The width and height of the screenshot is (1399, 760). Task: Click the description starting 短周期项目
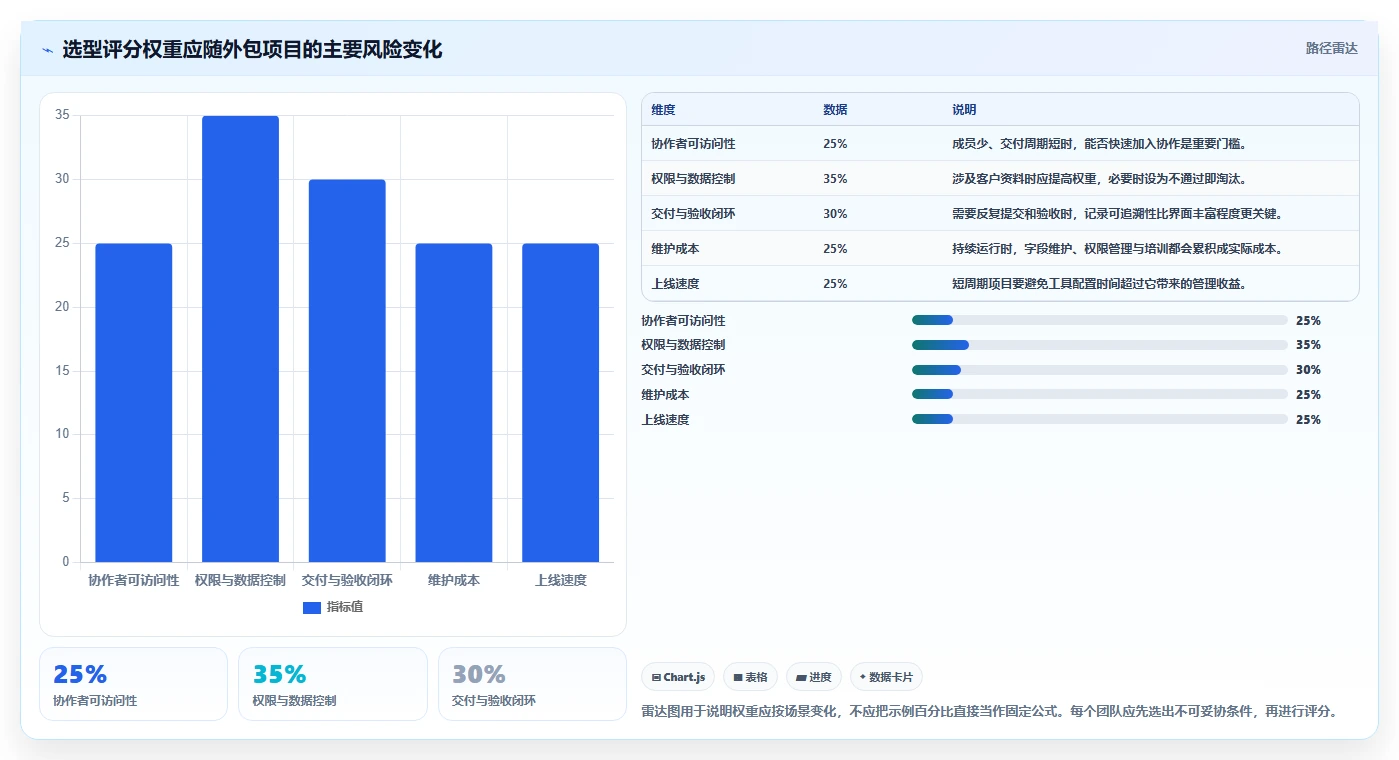tap(1103, 284)
